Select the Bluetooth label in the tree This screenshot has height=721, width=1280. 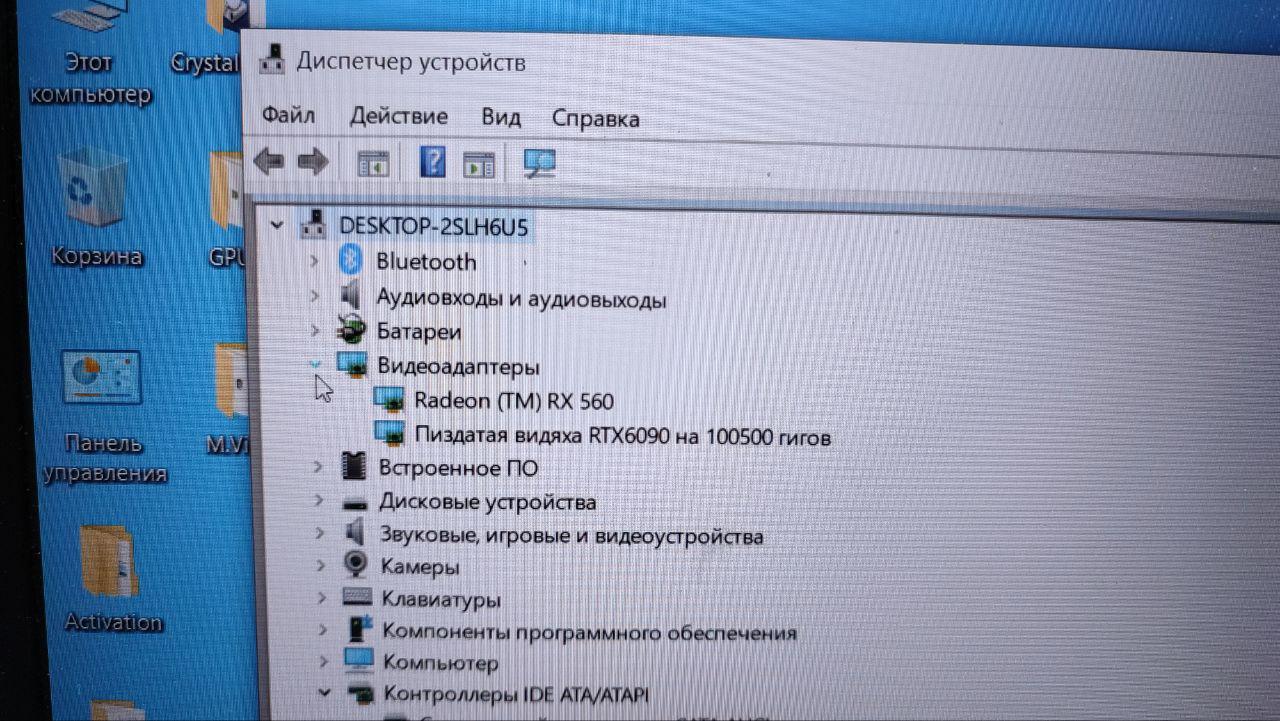point(426,262)
